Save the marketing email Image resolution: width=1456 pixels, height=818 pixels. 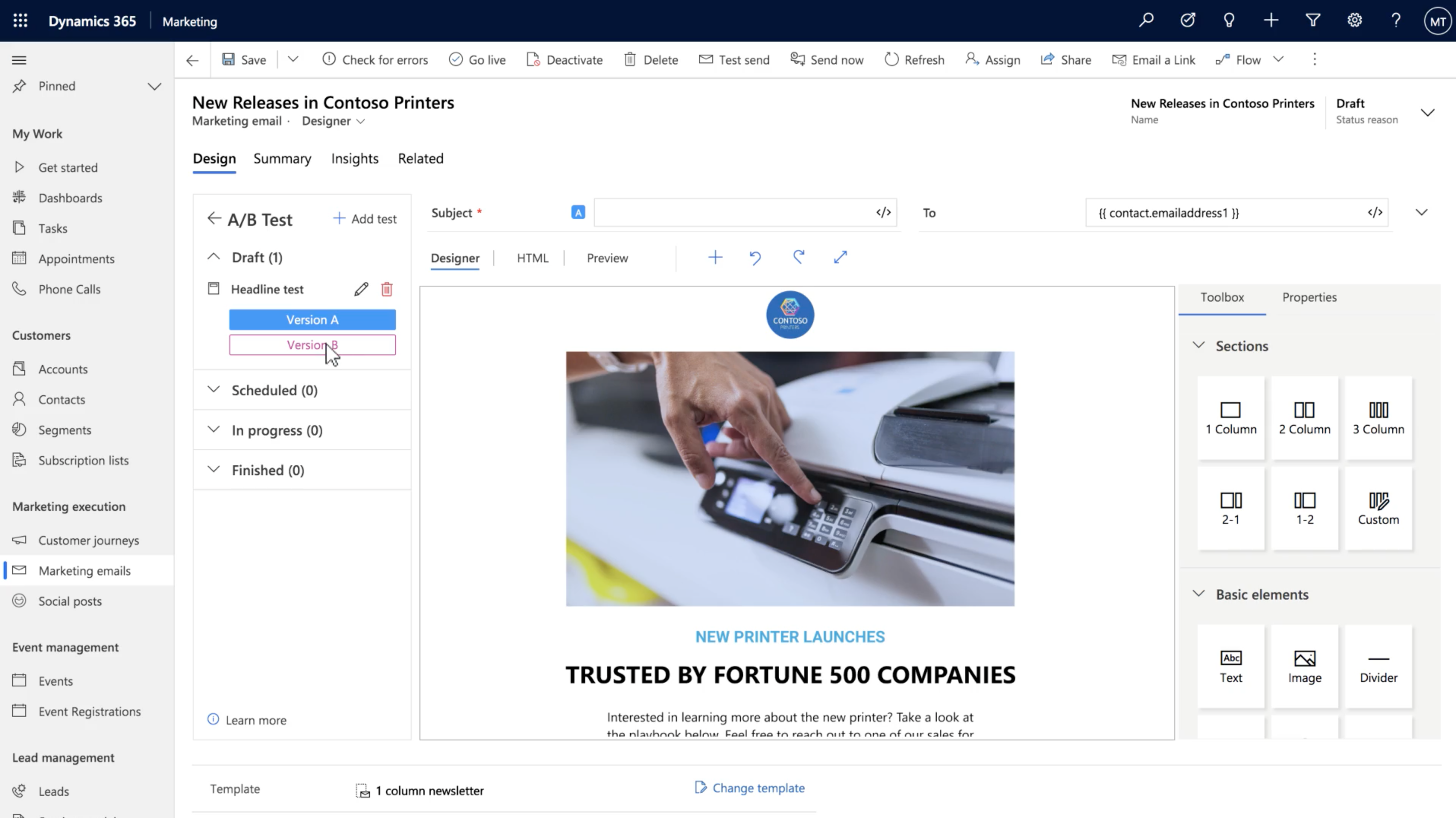tap(244, 60)
